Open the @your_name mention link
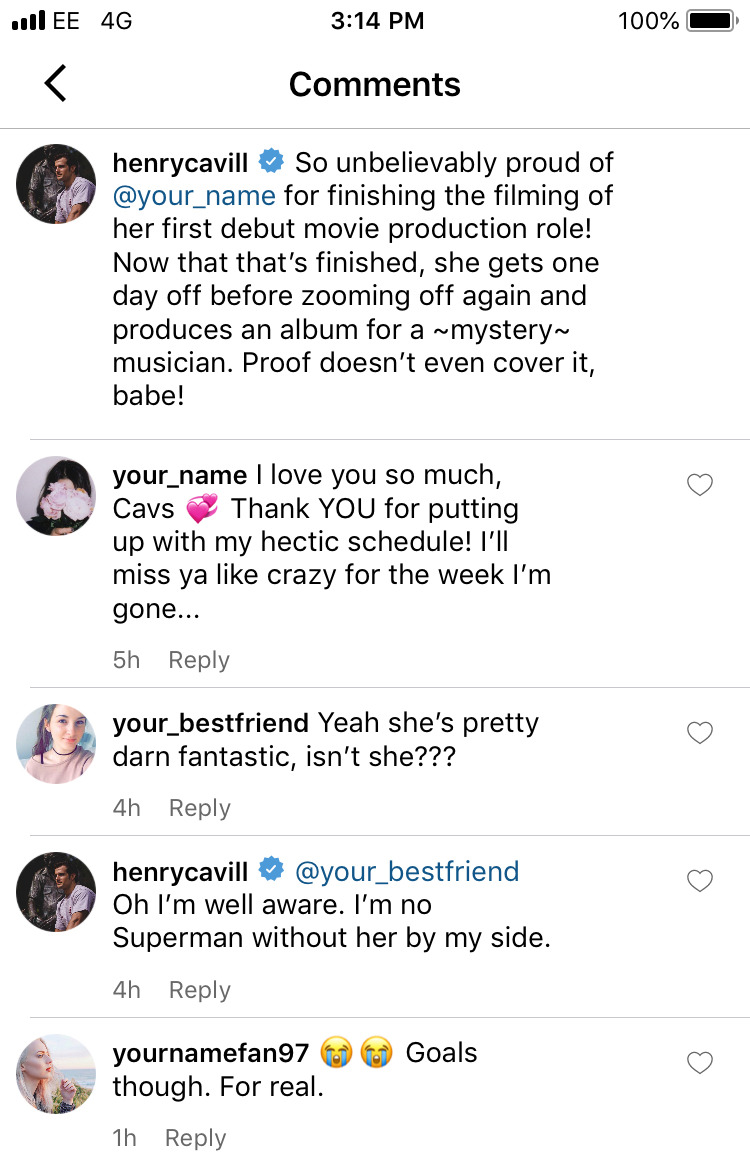750x1160 pixels. 194,195
